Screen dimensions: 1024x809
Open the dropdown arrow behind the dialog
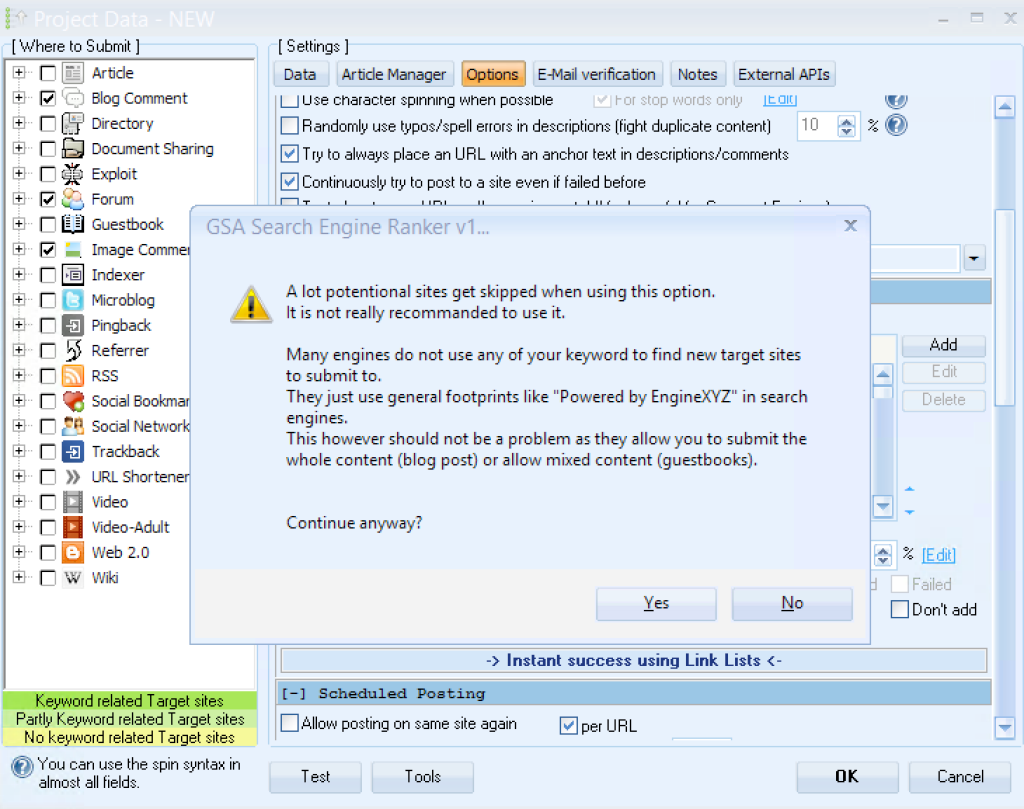974,259
